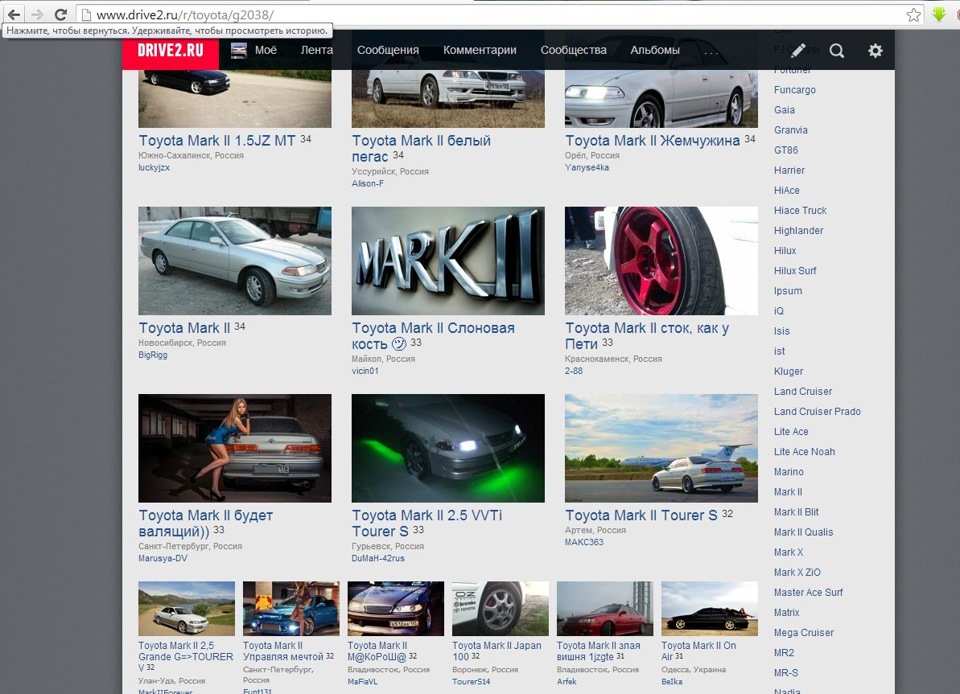Click the car with airplane thumbnail
Image resolution: width=960 pixels, height=694 pixels.
click(x=661, y=448)
